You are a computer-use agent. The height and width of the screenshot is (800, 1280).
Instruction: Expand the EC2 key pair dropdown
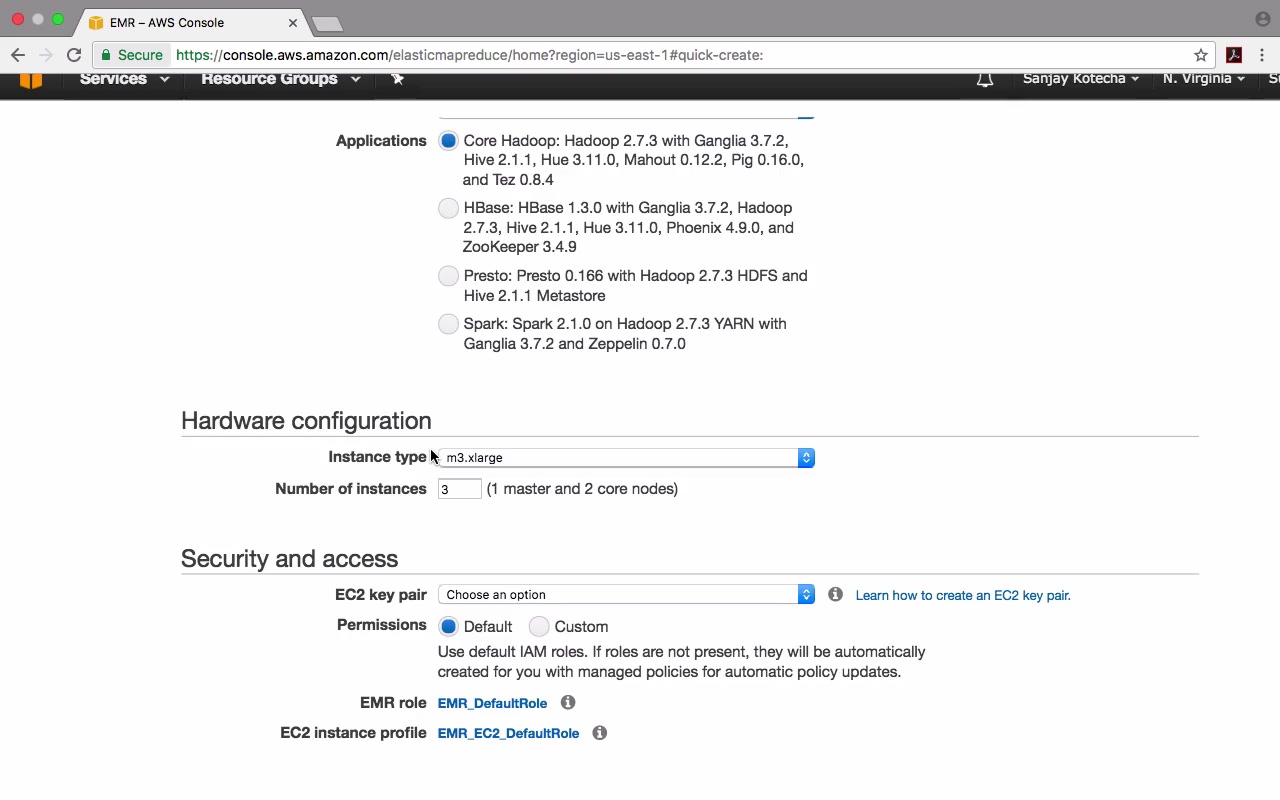[626, 595]
